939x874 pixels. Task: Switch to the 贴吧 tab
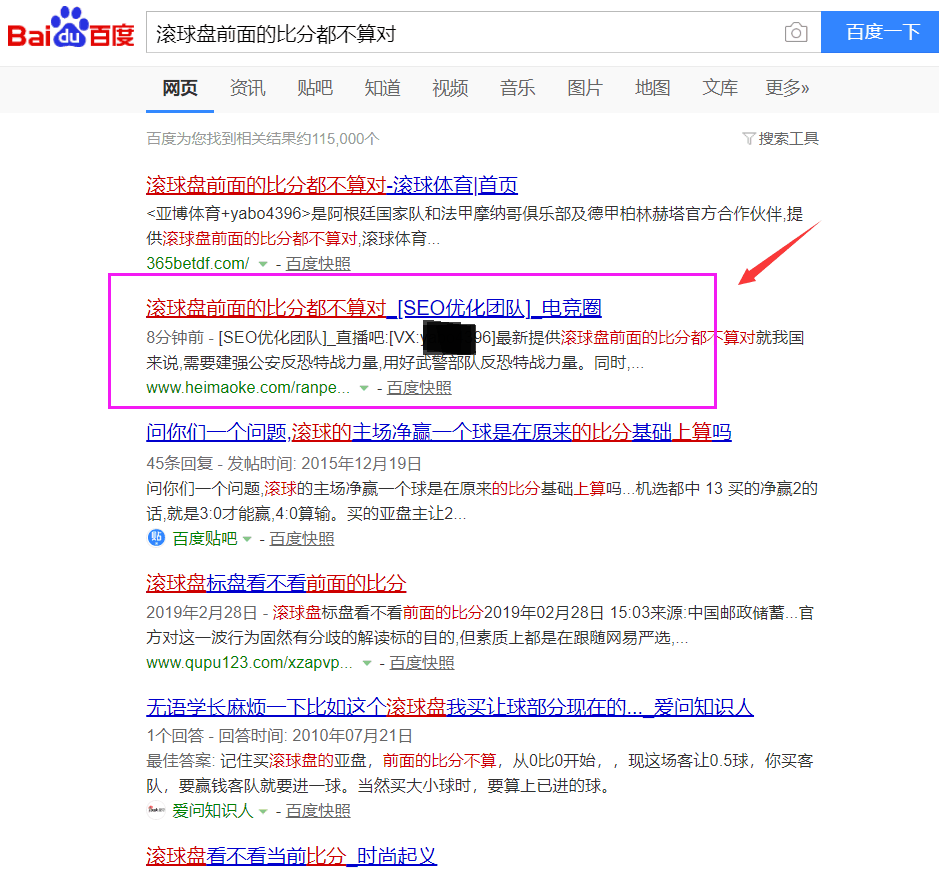tap(315, 88)
